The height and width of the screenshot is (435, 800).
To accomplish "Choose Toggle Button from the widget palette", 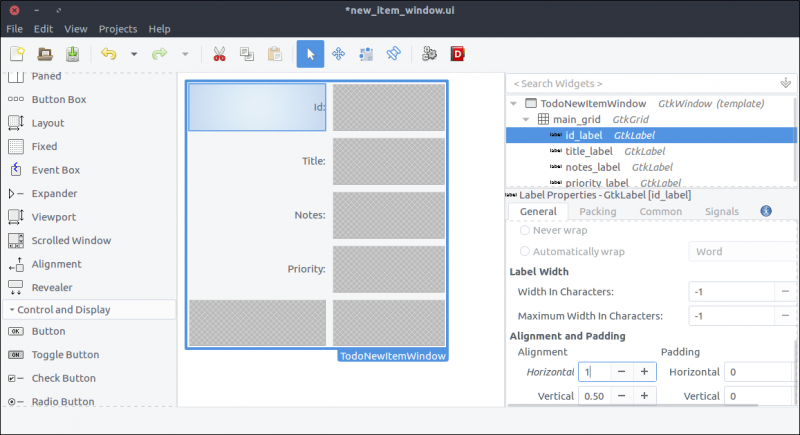I will 63,355.
